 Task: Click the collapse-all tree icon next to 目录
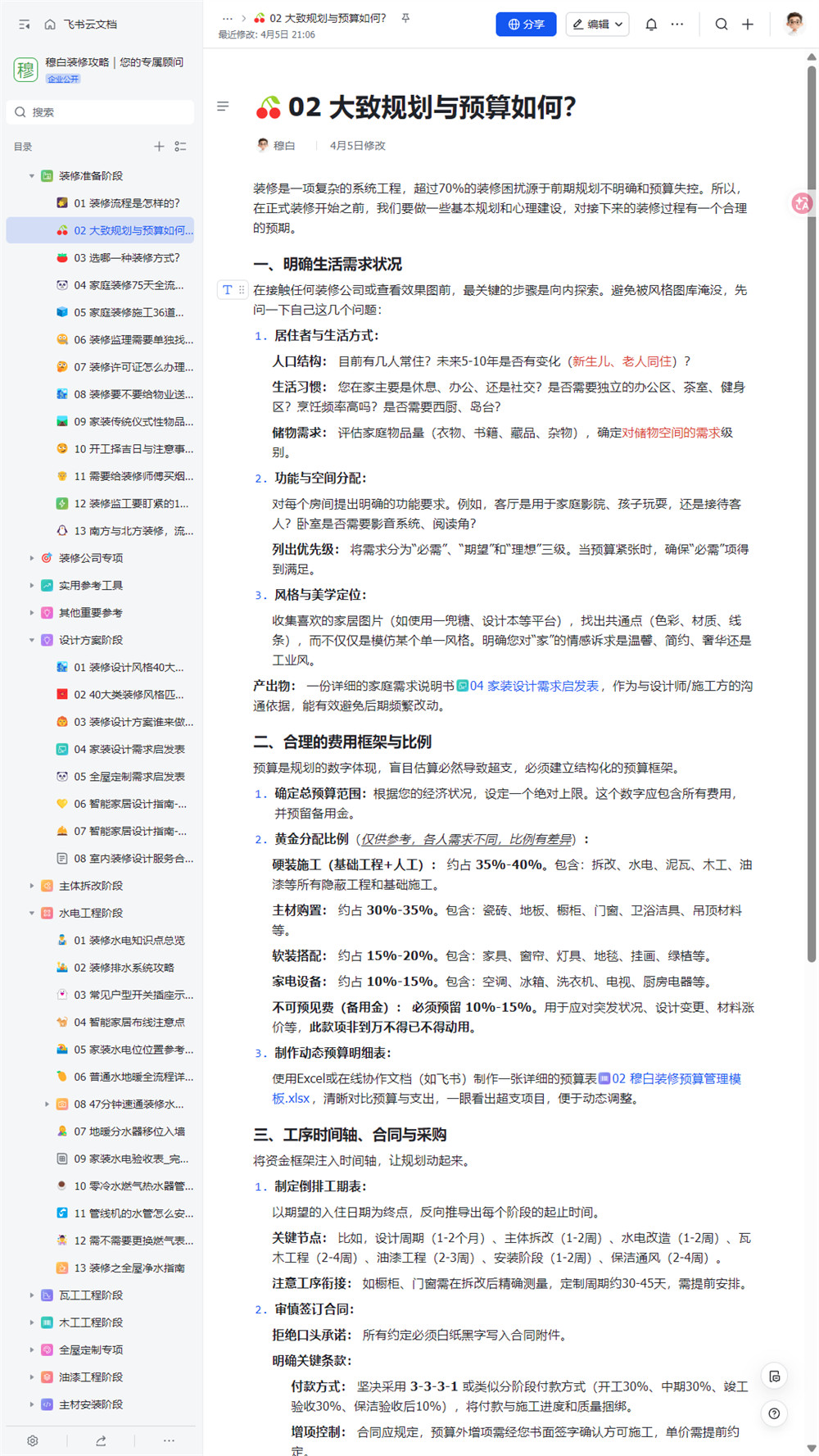pyautogui.click(x=181, y=147)
